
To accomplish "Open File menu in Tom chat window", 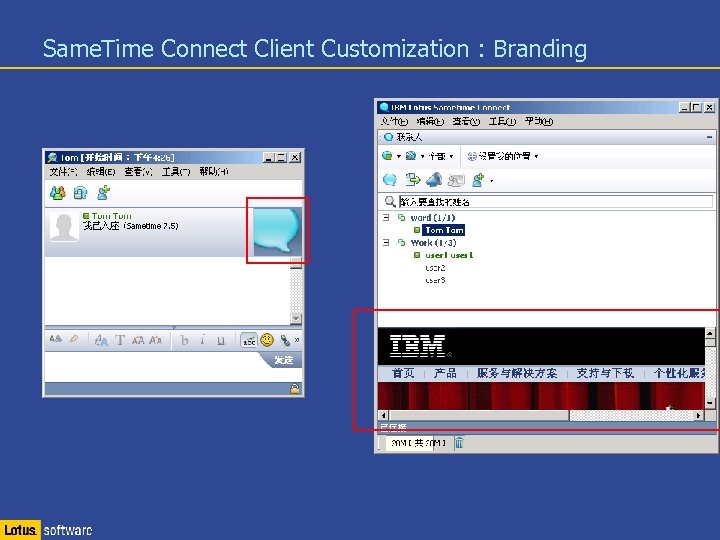I will coord(63,172).
